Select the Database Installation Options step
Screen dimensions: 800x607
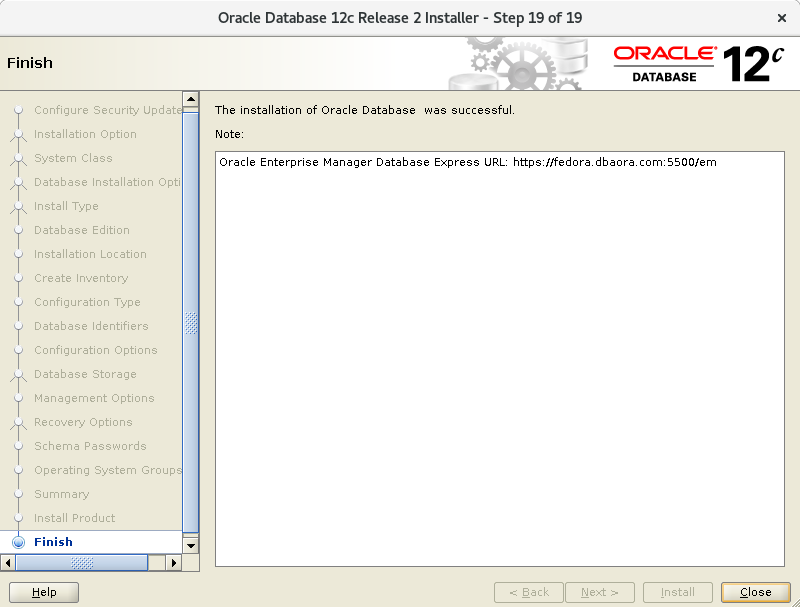[x=107, y=182]
